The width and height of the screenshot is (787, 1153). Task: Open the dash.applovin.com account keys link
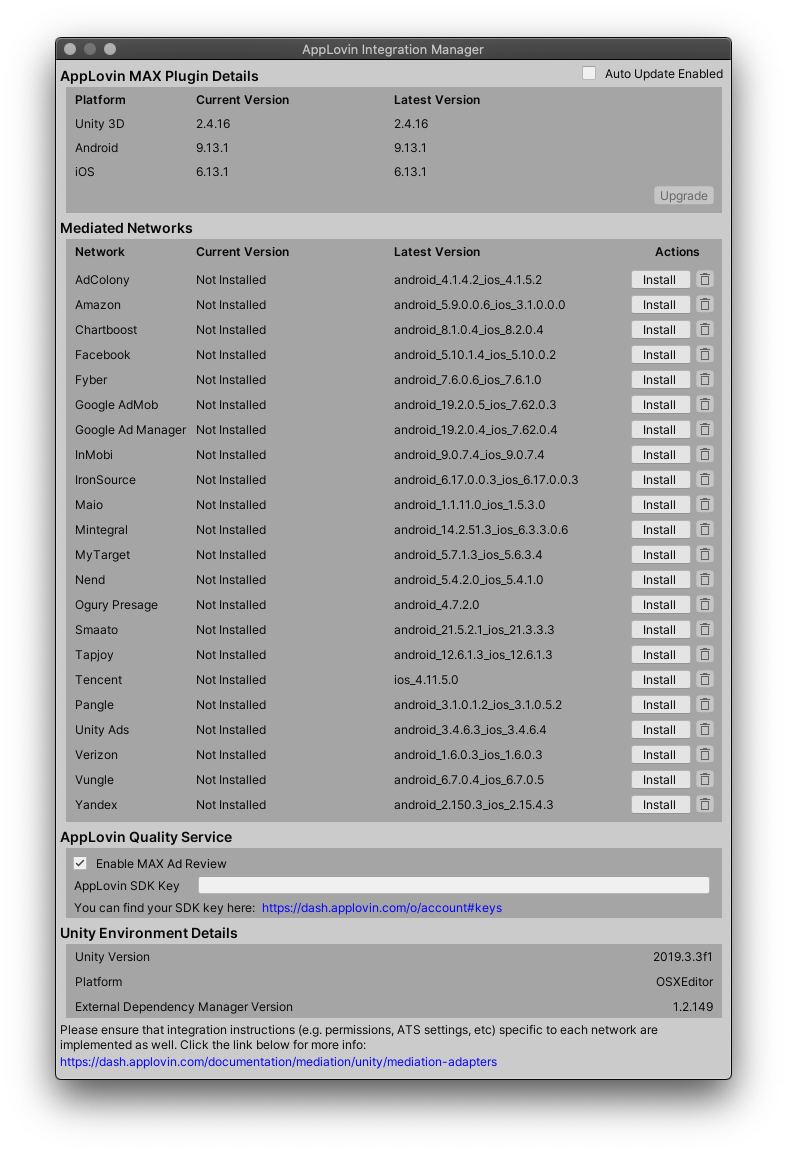point(382,907)
